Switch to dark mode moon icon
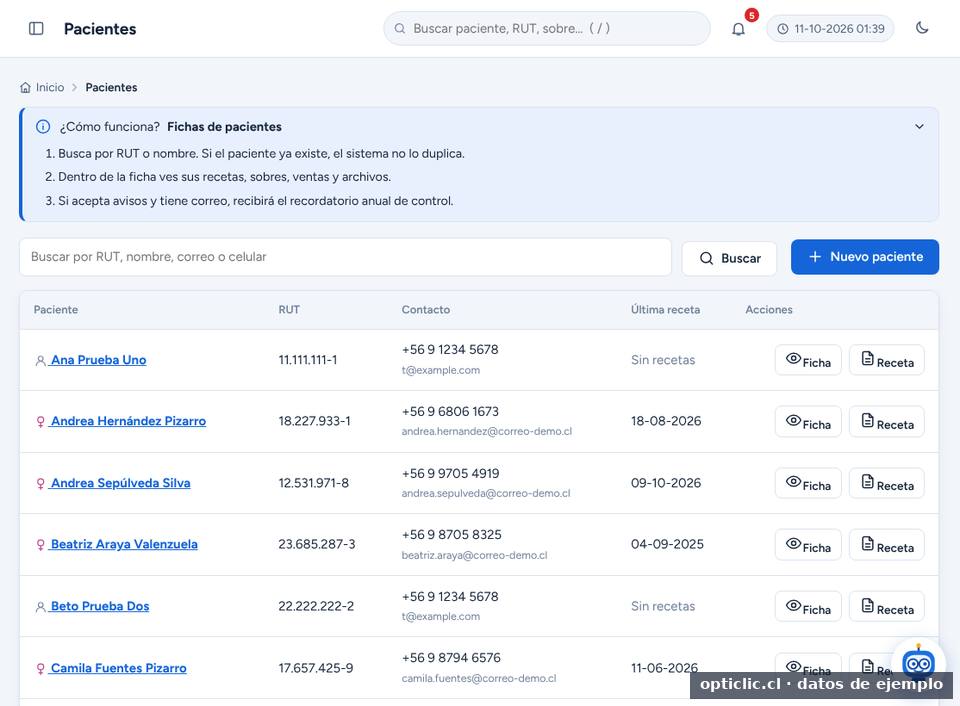This screenshot has width=960, height=706. [x=922, y=28]
